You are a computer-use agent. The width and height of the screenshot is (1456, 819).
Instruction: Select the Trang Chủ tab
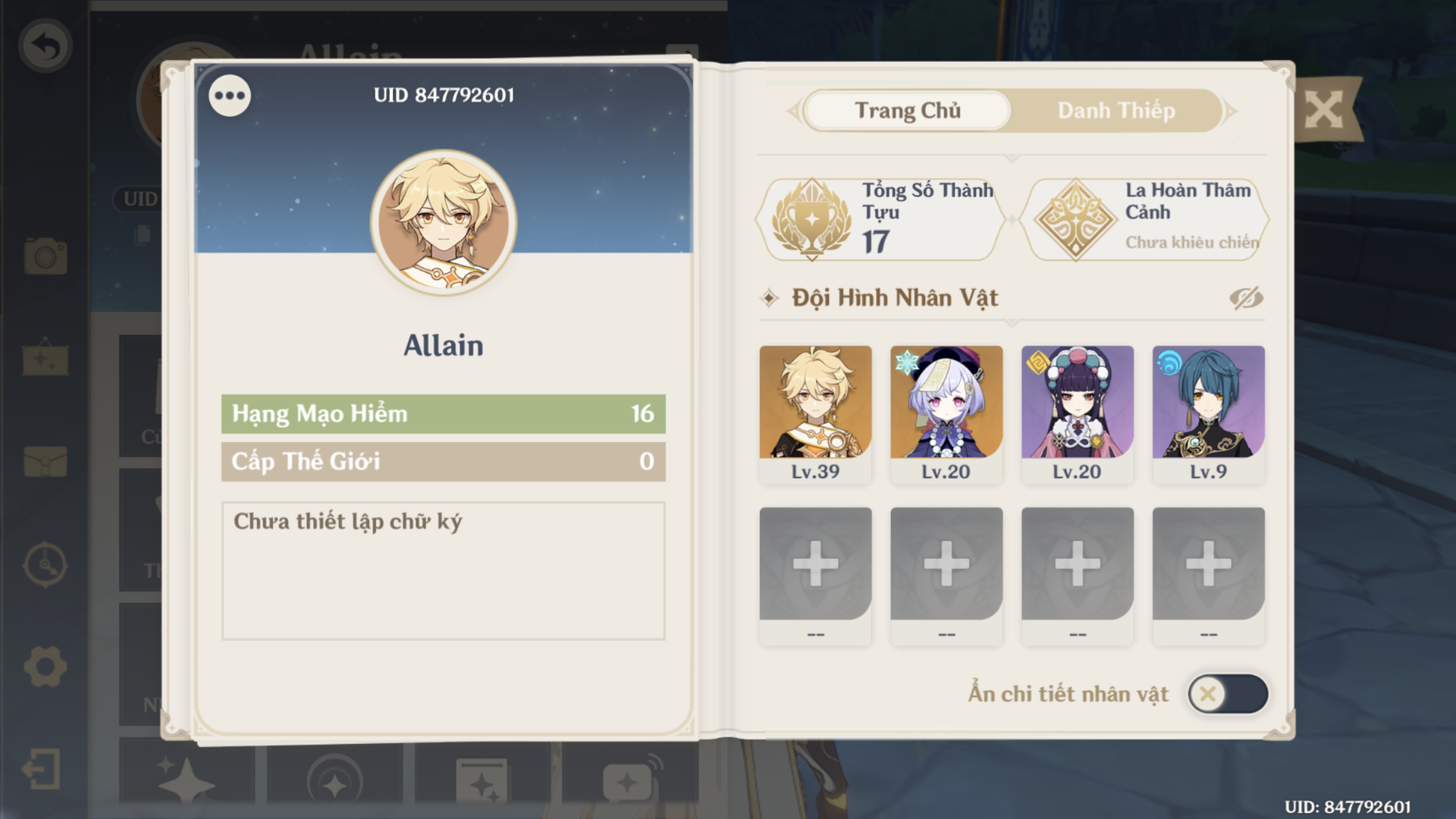(x=908, y=111)
